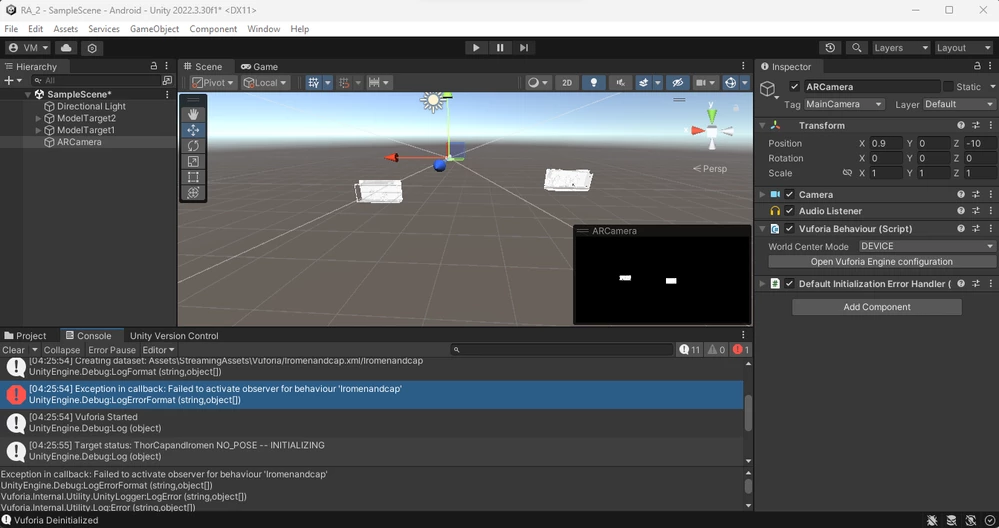Screen dimensions: 999x528
Task: Open the Console Editor dropdown
Action: tap(158, 350)
